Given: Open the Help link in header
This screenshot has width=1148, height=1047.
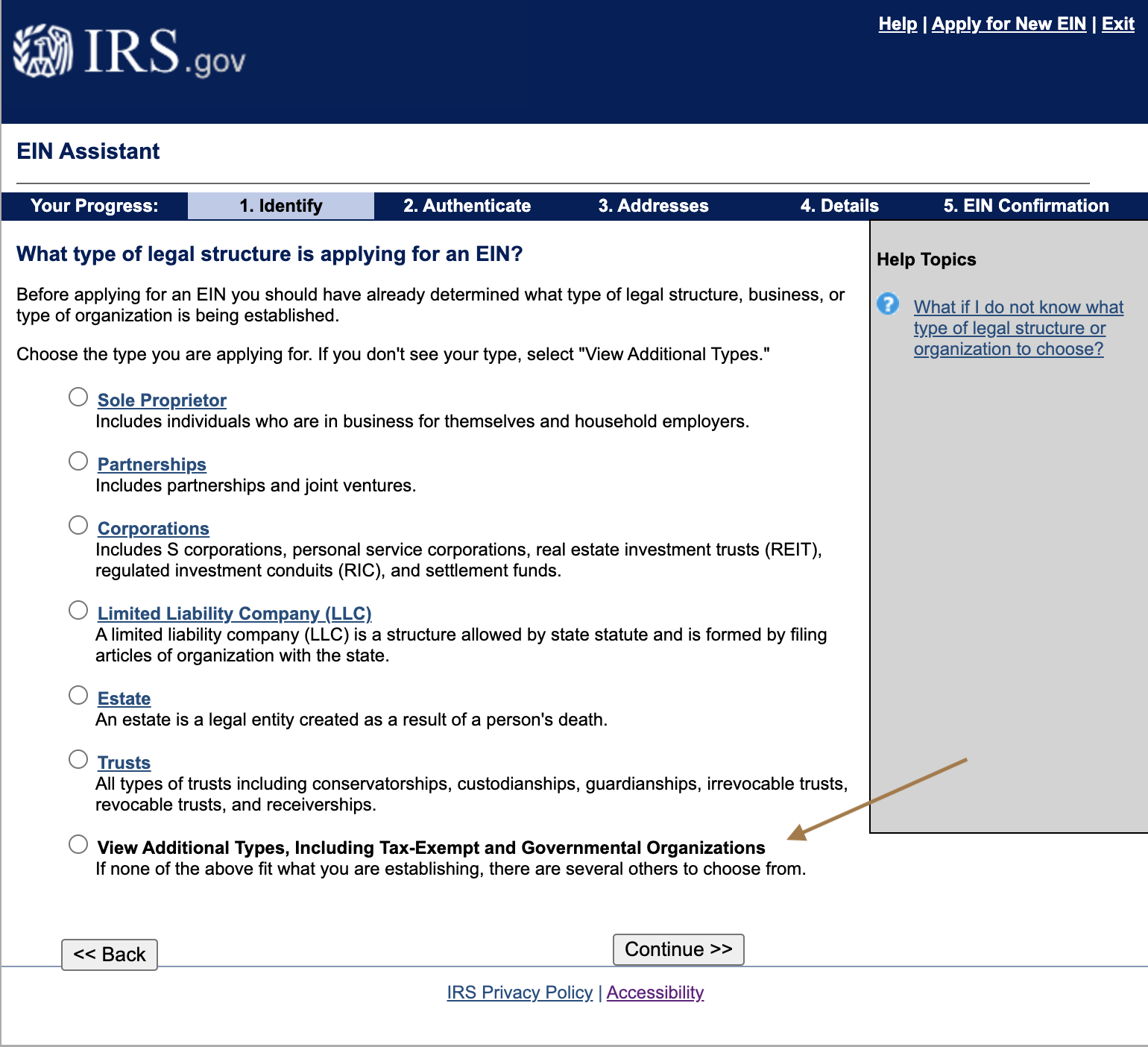Looking at the screenshot, I should 897,24.
